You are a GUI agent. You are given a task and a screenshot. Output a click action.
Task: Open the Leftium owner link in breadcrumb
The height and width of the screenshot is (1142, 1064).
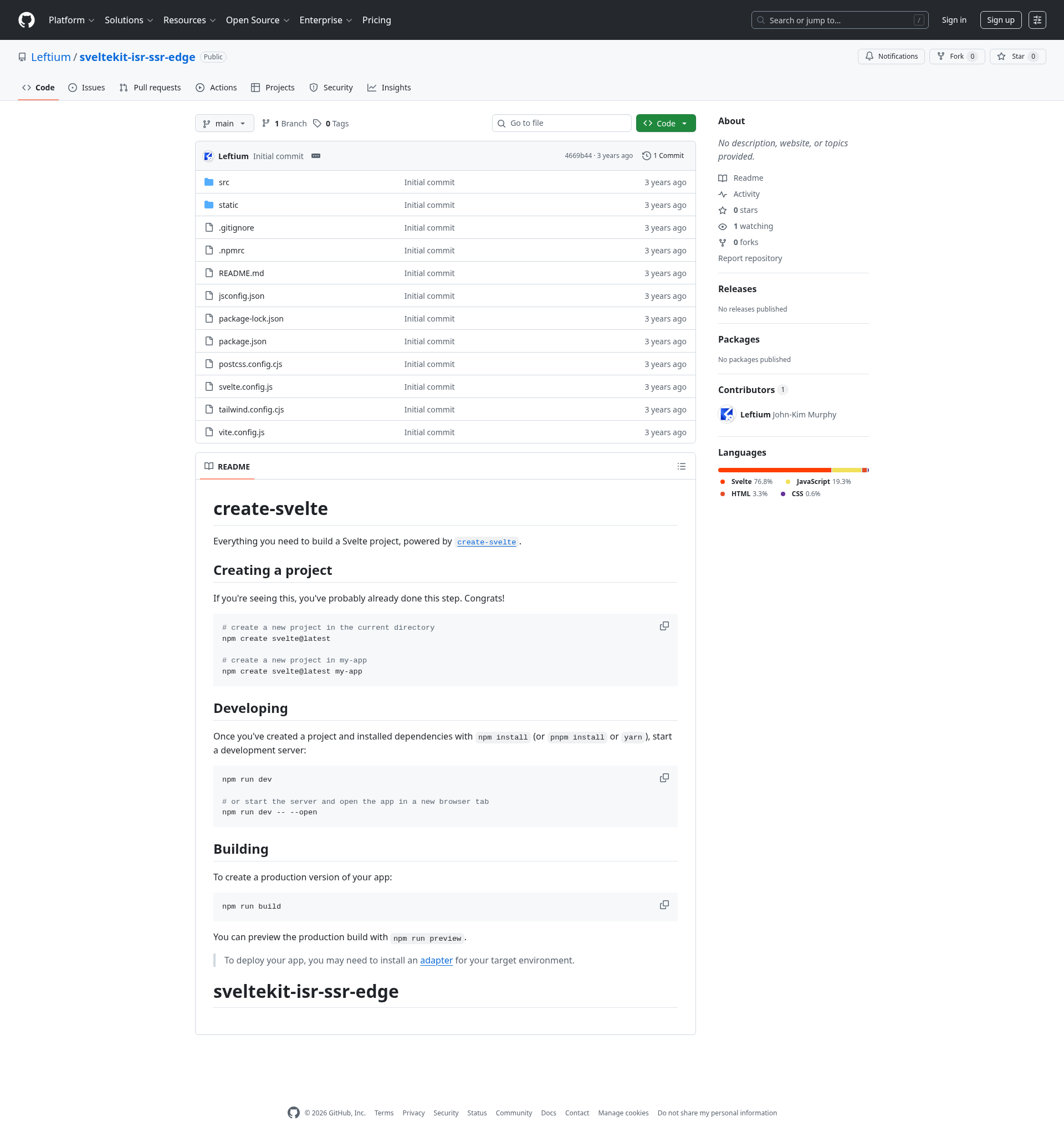50,57
